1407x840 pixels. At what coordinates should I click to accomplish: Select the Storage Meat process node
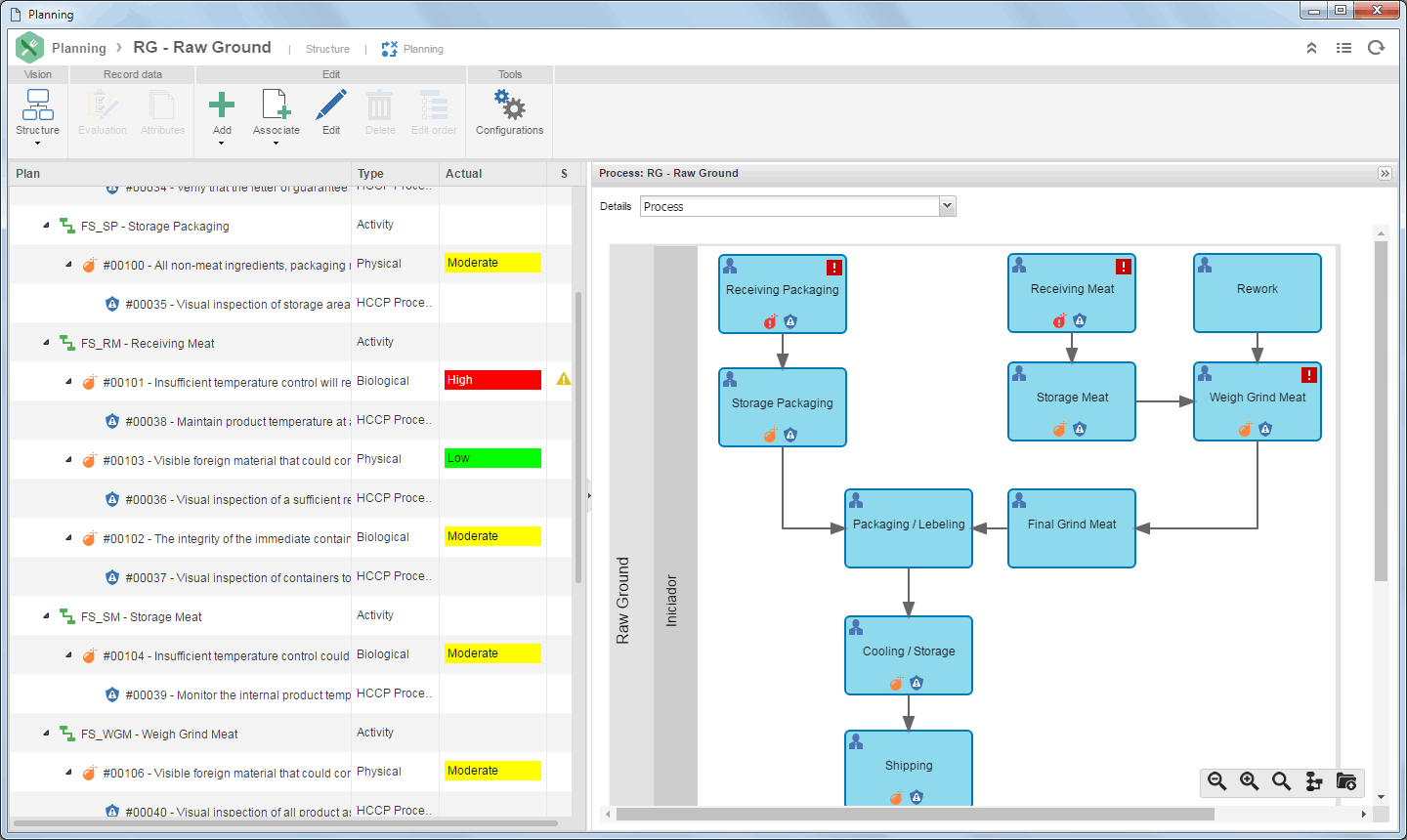1072,401
